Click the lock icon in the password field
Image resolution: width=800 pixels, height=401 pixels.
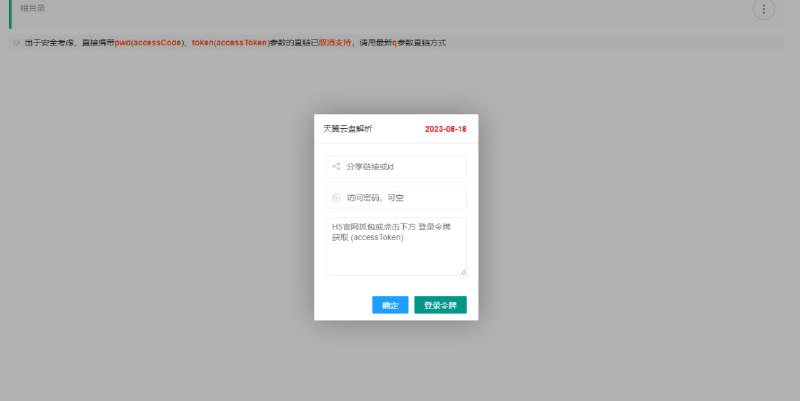click(336, 198)
